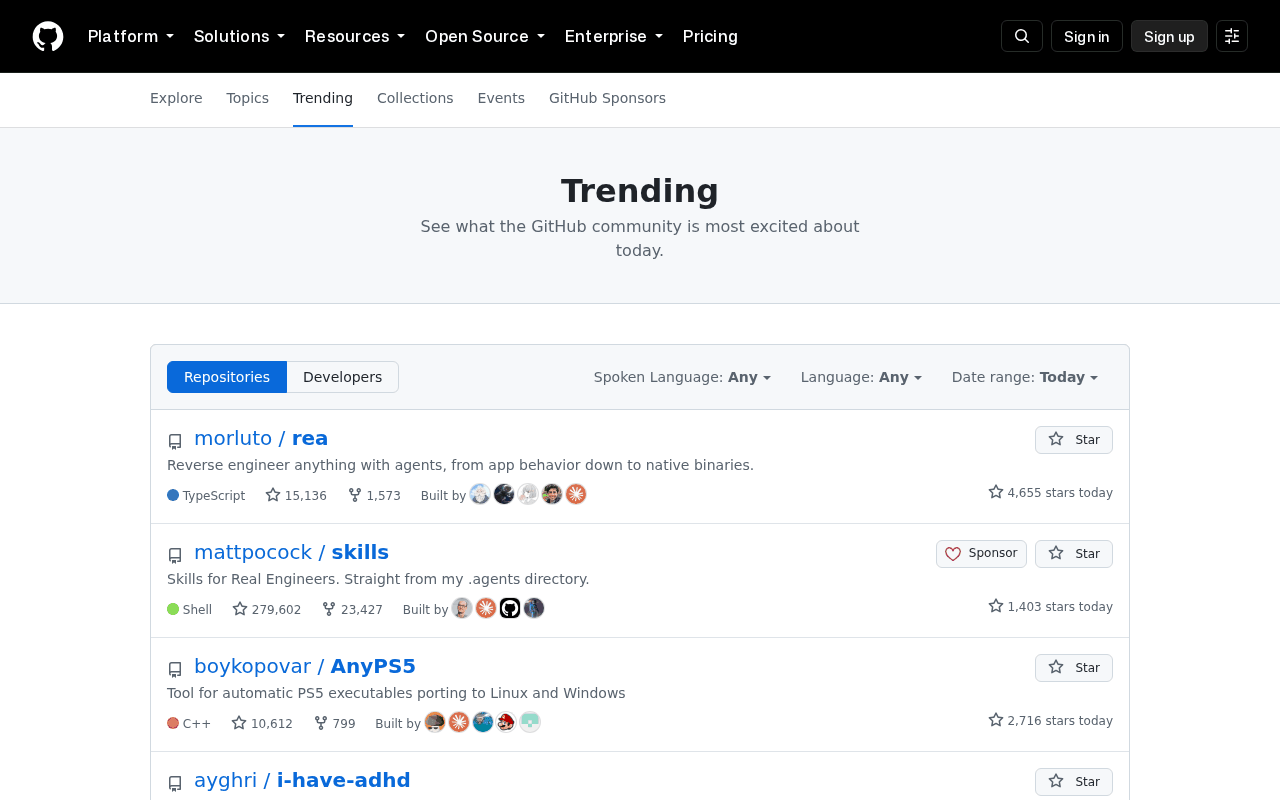Open appearance settings sliders icon
Screen dimensions: 1280x800
click(1232, 36)
